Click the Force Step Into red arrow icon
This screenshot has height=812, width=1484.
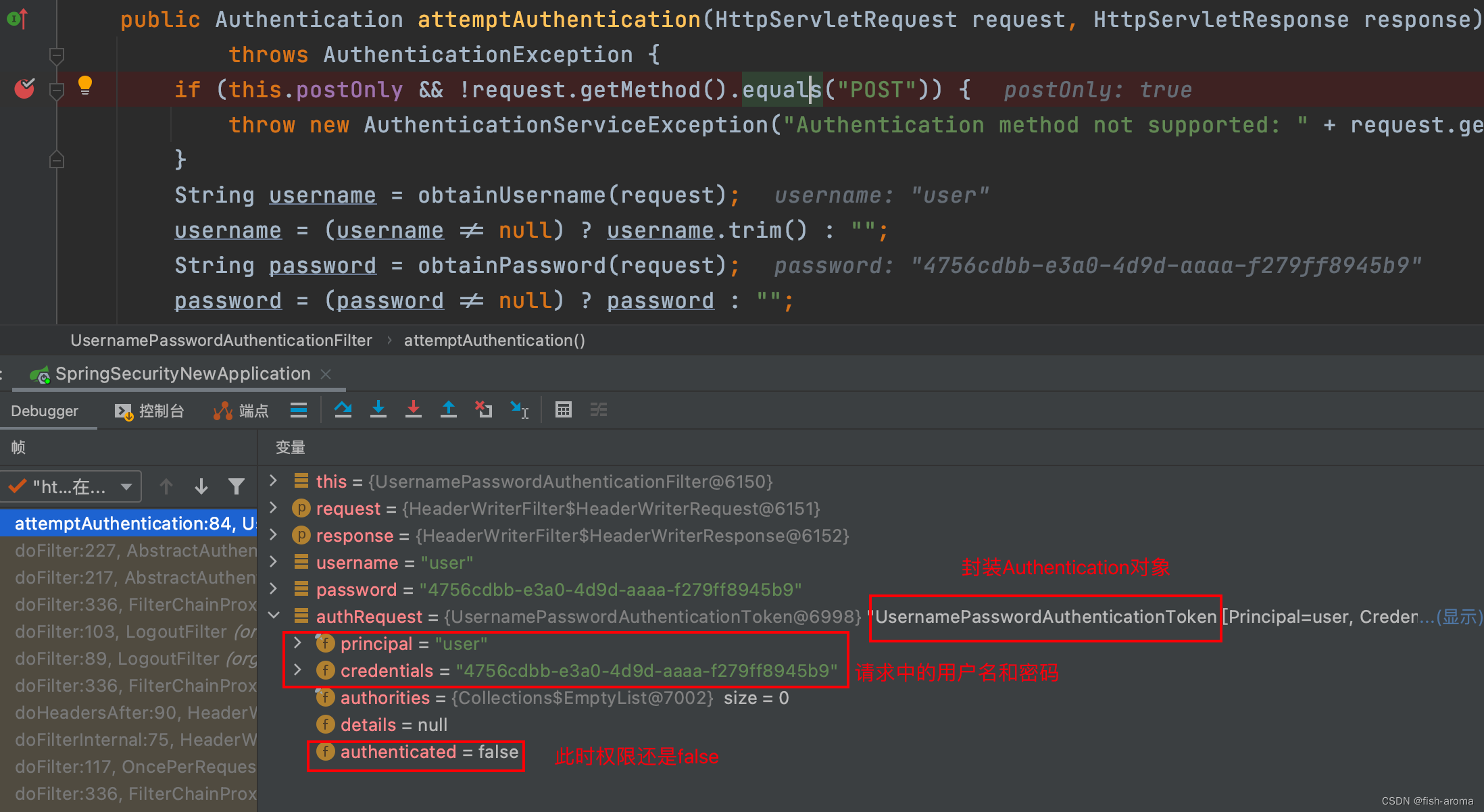click(x=414, y=409)
